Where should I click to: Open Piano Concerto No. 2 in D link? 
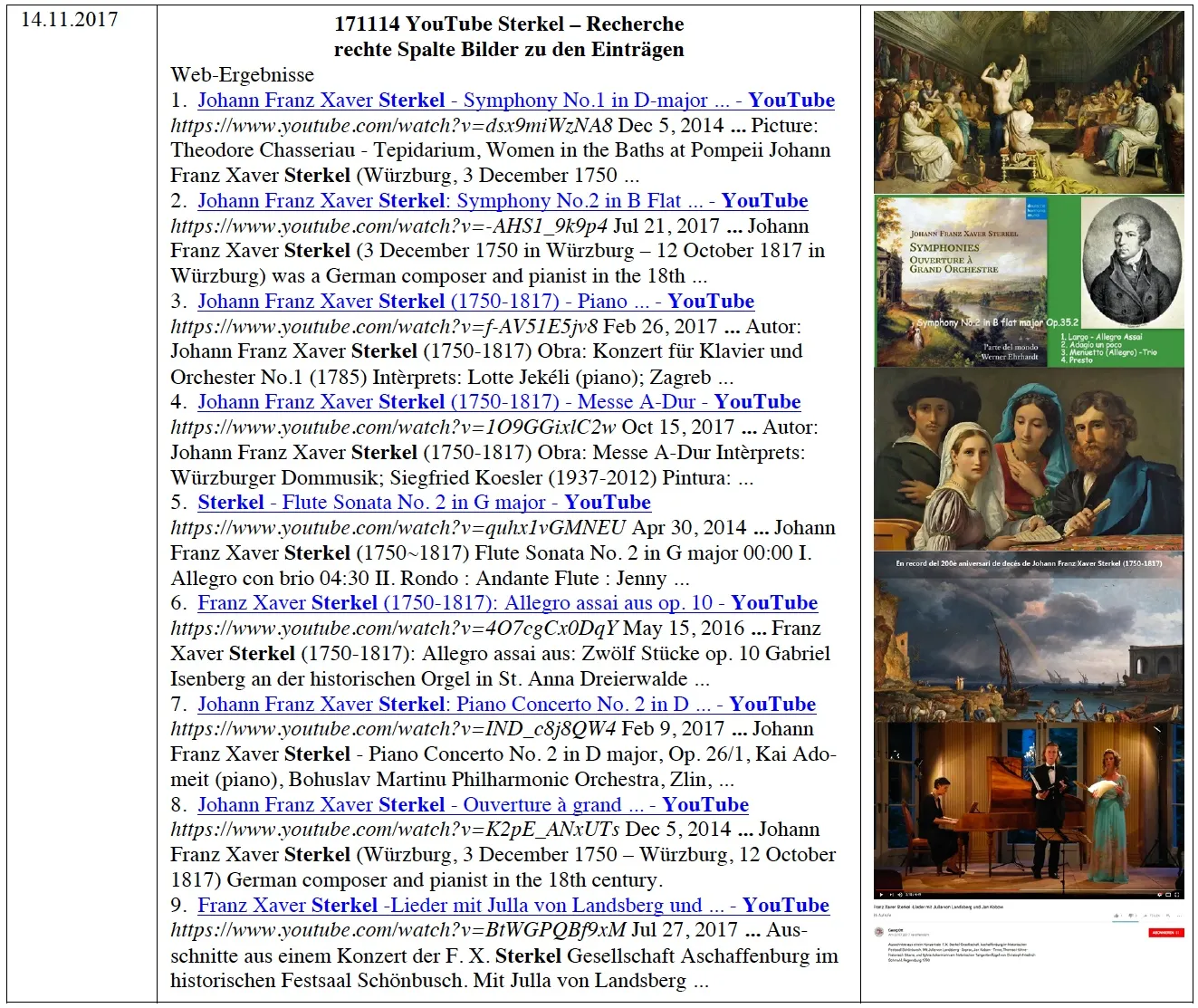(506, 705)
